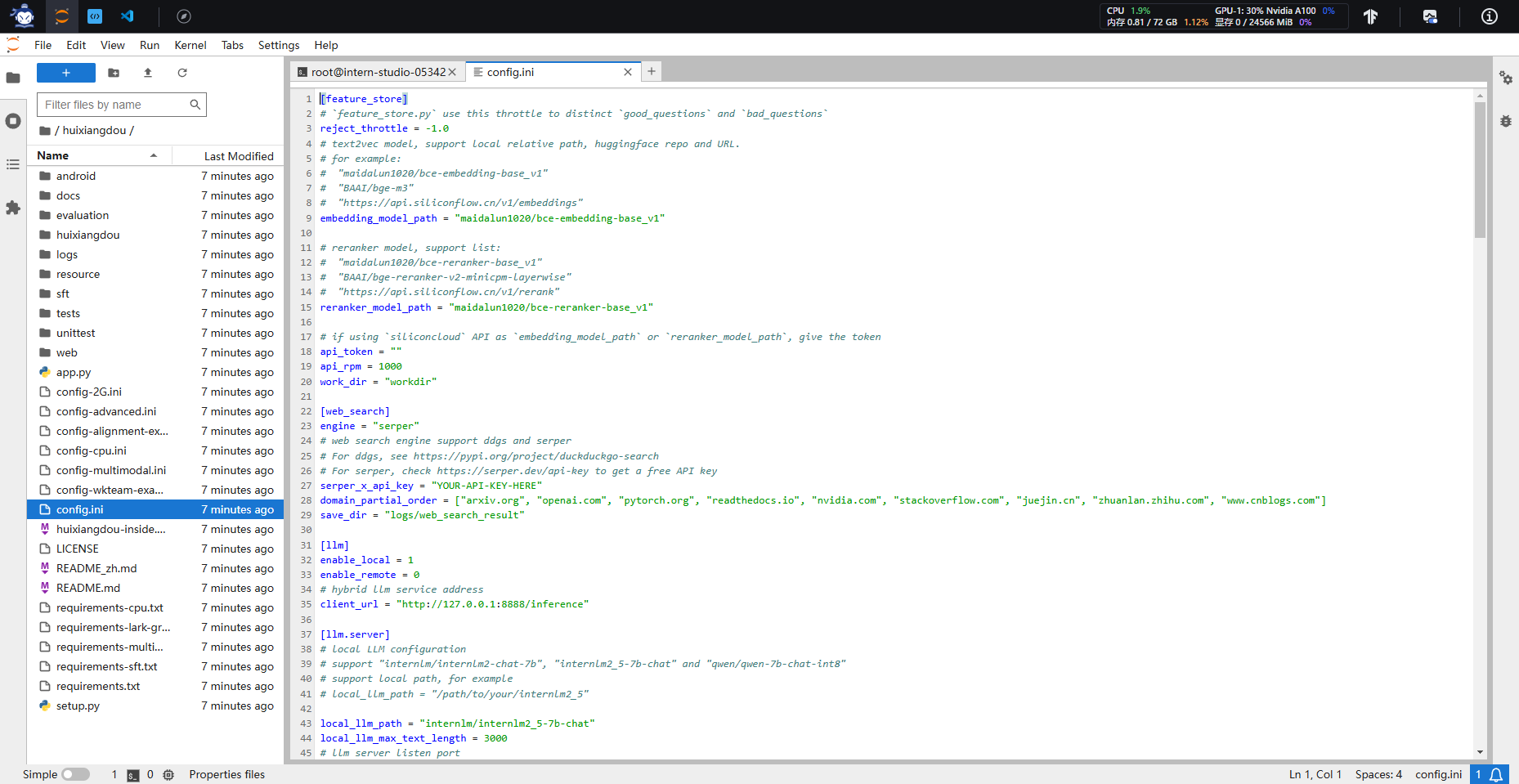Open the Kernel menu
Image resolution: width=1519 pixels, height=784 pixels.
click(x=190, y=45)
